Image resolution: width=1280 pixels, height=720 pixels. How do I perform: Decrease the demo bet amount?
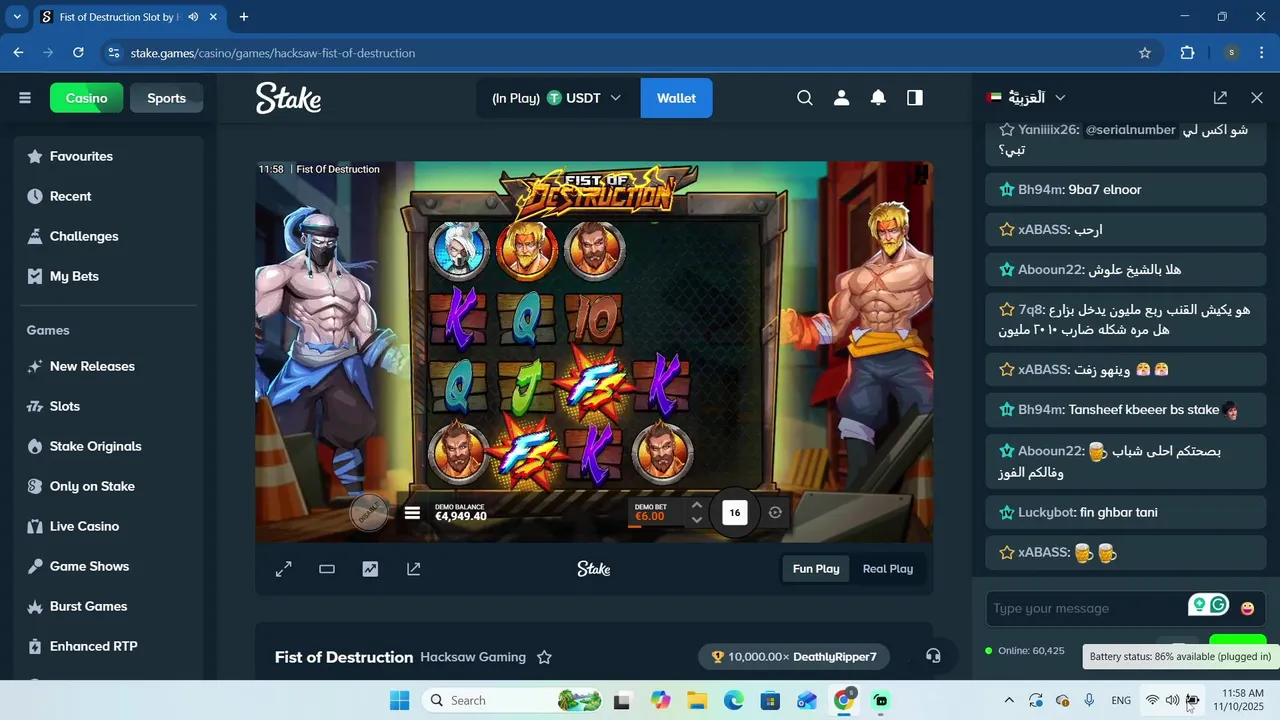(x=697, y=520)
